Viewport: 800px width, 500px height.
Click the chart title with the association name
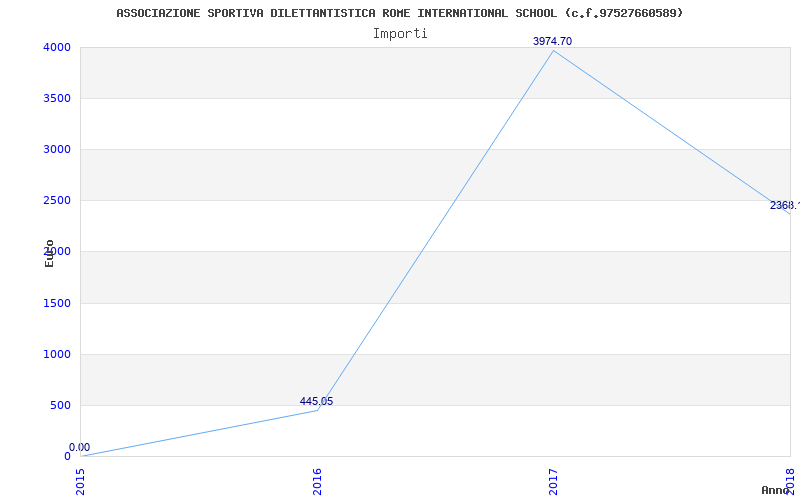[x=399, y=13]
